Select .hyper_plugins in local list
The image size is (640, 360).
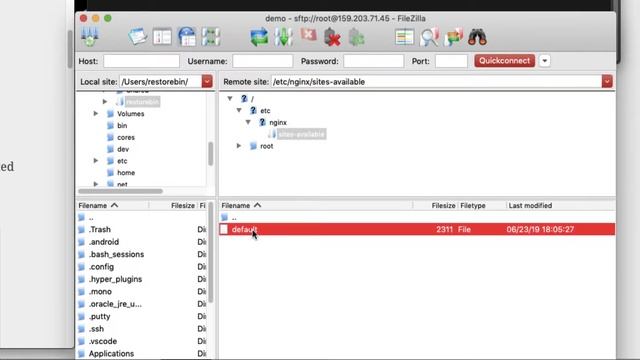pos(116,279)
